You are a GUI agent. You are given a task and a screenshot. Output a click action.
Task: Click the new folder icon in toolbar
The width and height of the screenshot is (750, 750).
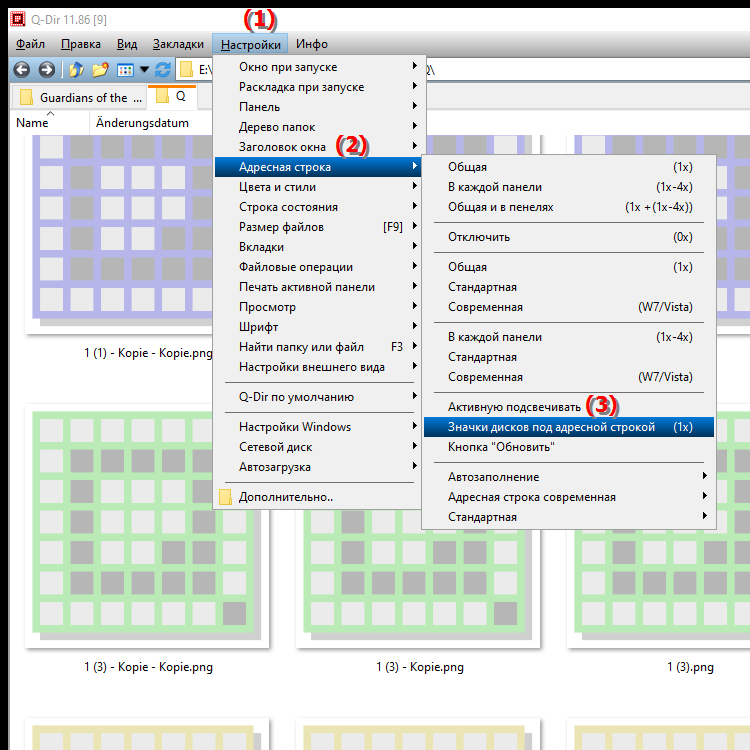(x=100, y=70)
